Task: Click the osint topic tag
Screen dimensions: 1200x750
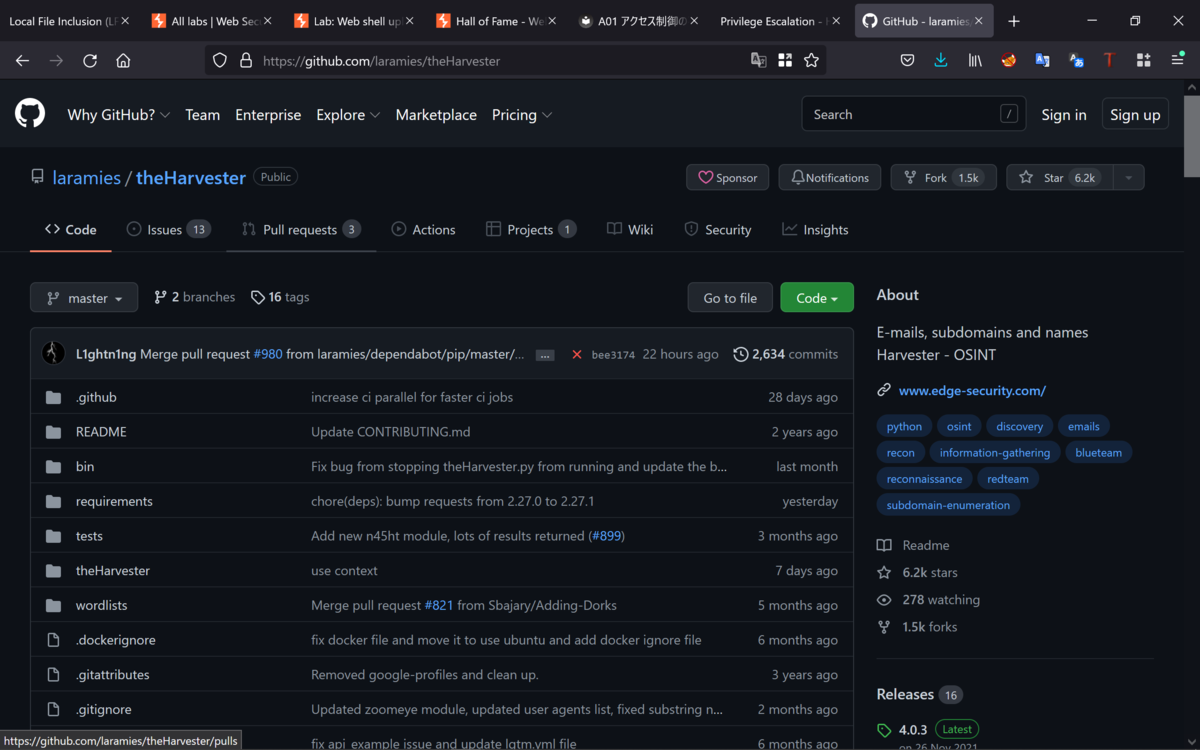Action: pyautogui.click(x=959, y=427)
